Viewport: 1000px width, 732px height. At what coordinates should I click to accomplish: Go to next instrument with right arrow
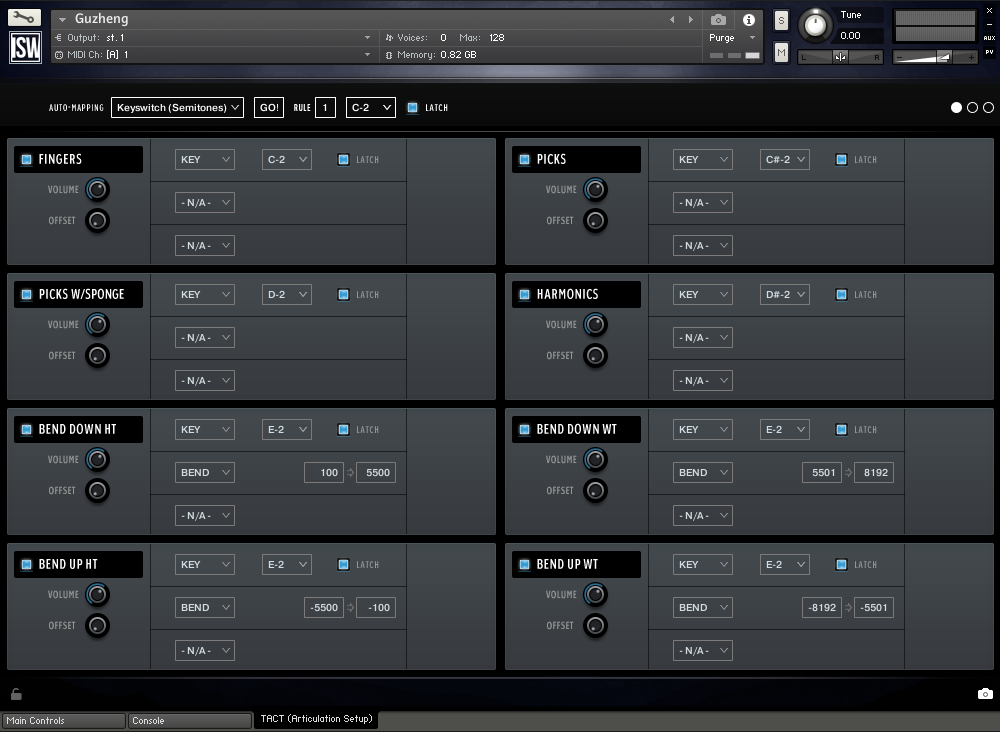[x=690, y=20]
